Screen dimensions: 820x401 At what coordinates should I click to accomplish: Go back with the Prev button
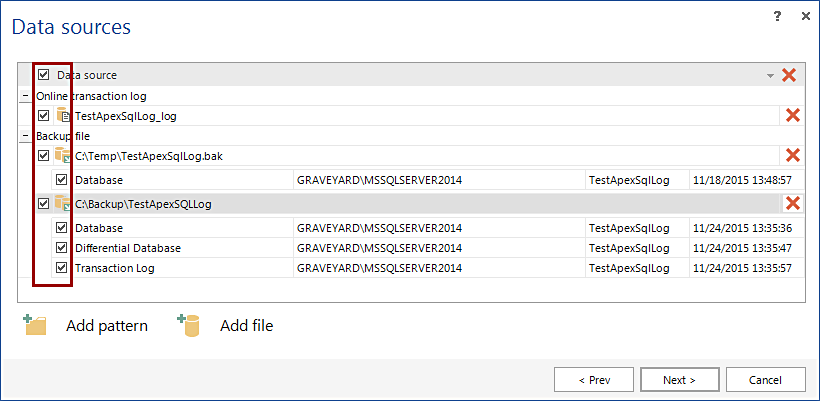(594, 380)
